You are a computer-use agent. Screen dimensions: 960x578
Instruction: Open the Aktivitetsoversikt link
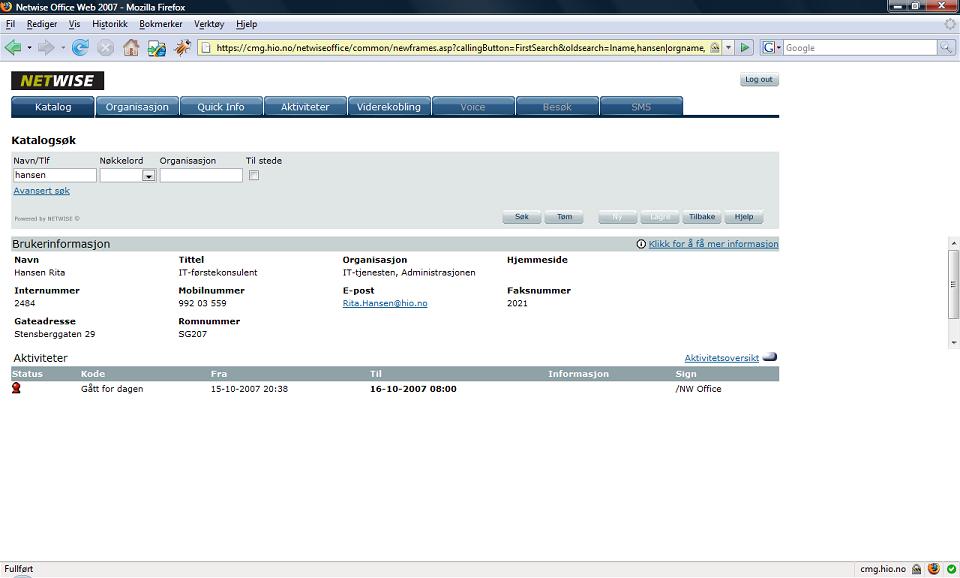722,358
